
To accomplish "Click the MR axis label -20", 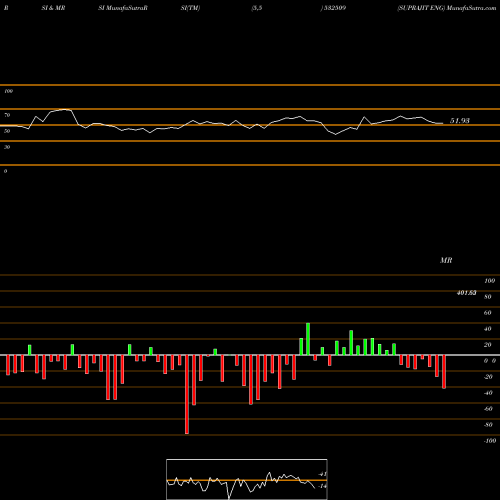I will (488, 377).
